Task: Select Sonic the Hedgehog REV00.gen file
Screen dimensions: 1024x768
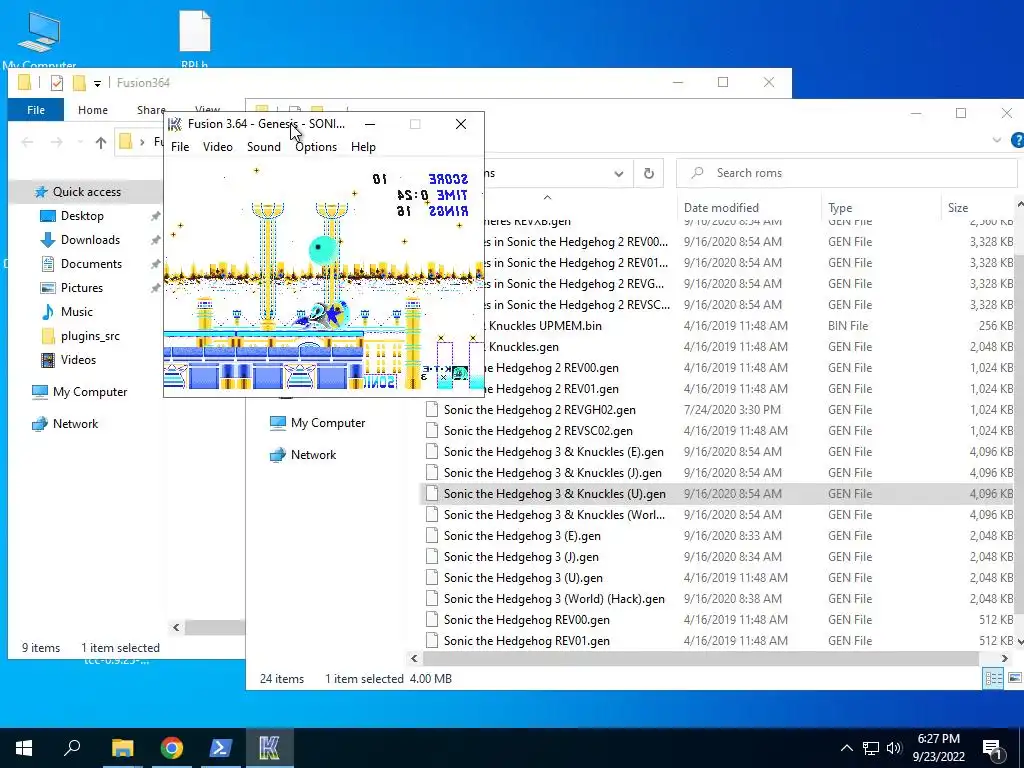Action: [x=526, y=620]
